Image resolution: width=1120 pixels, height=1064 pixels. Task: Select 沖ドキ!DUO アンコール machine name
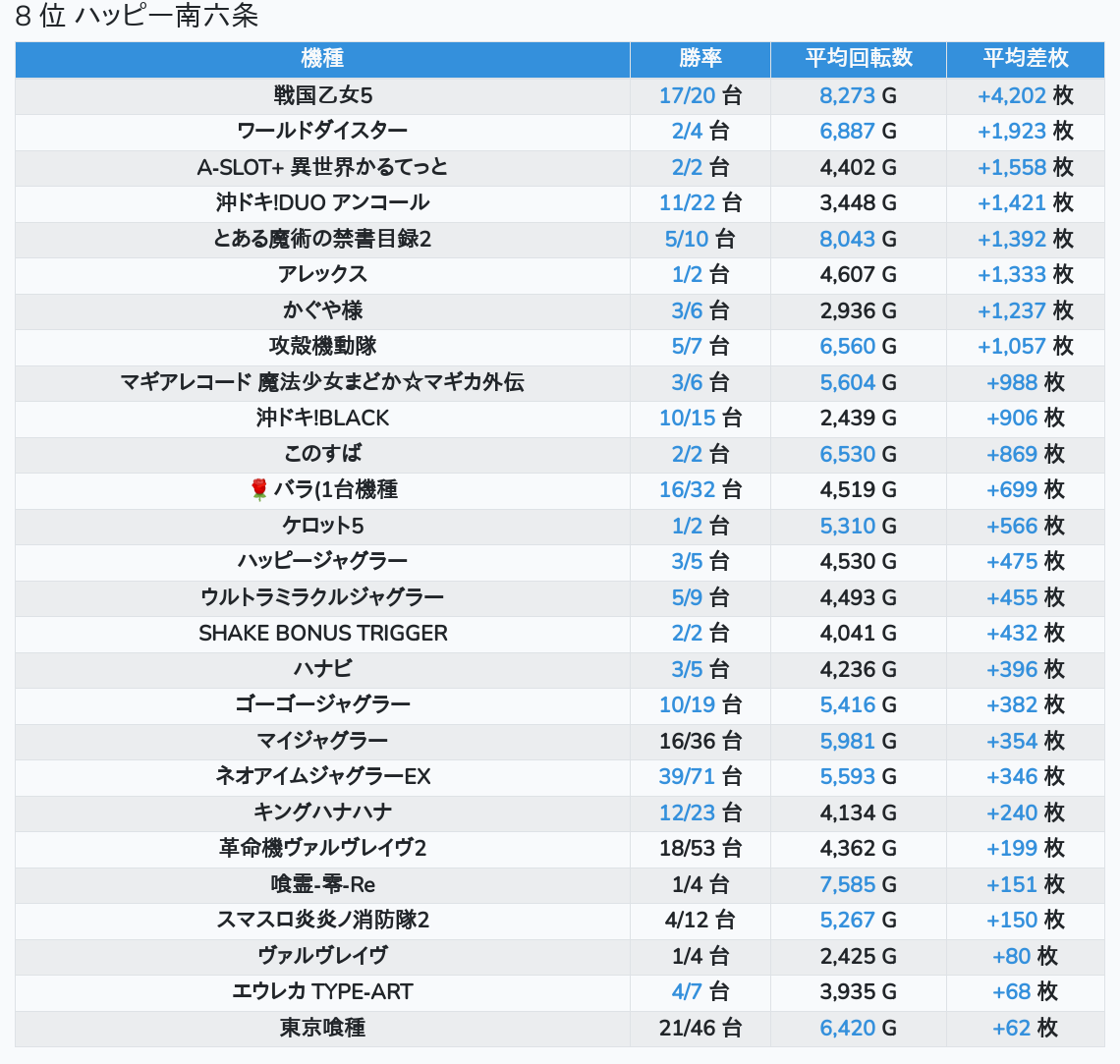(x=322, y=202)
